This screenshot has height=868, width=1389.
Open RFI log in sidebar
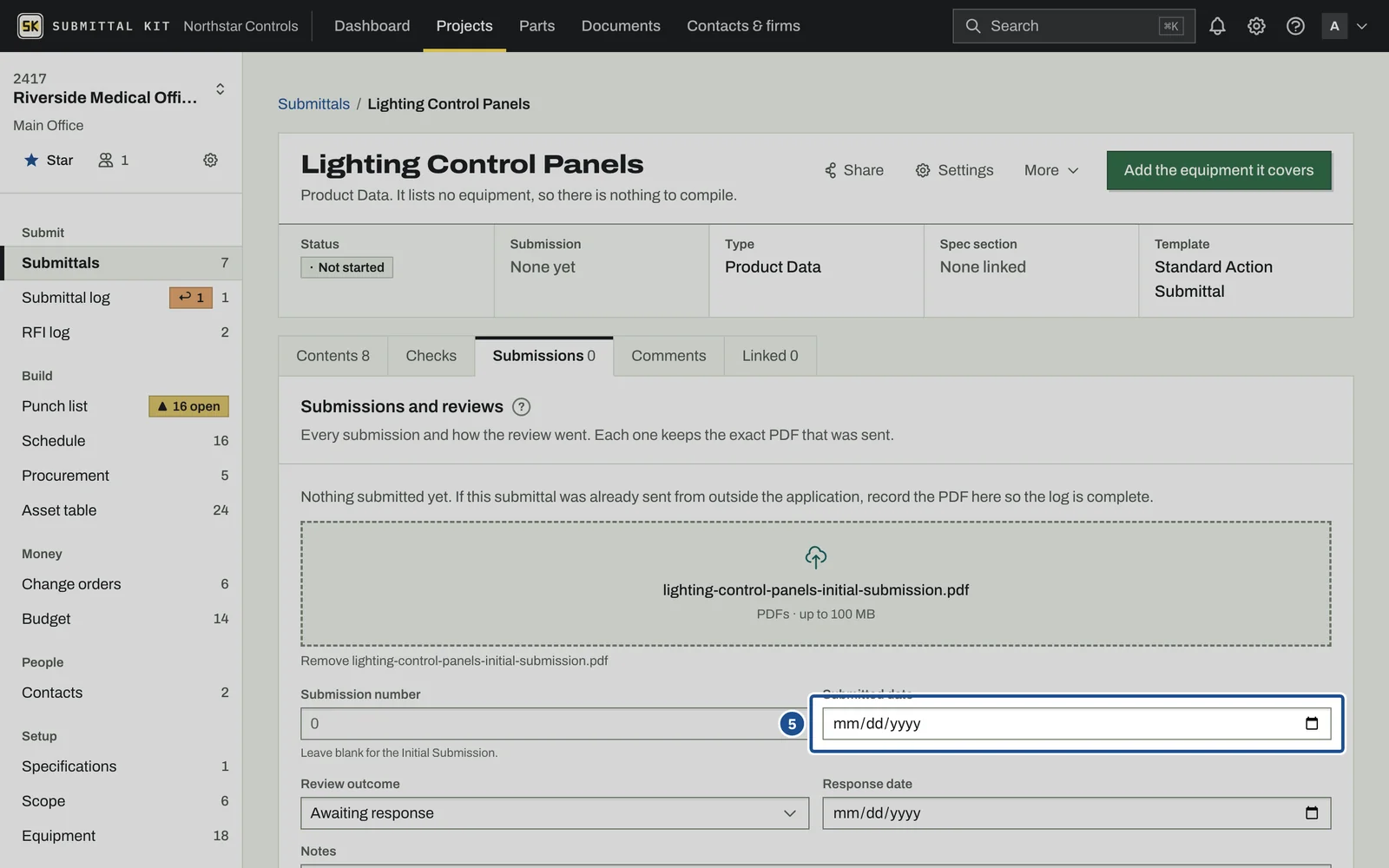[122, 332]
